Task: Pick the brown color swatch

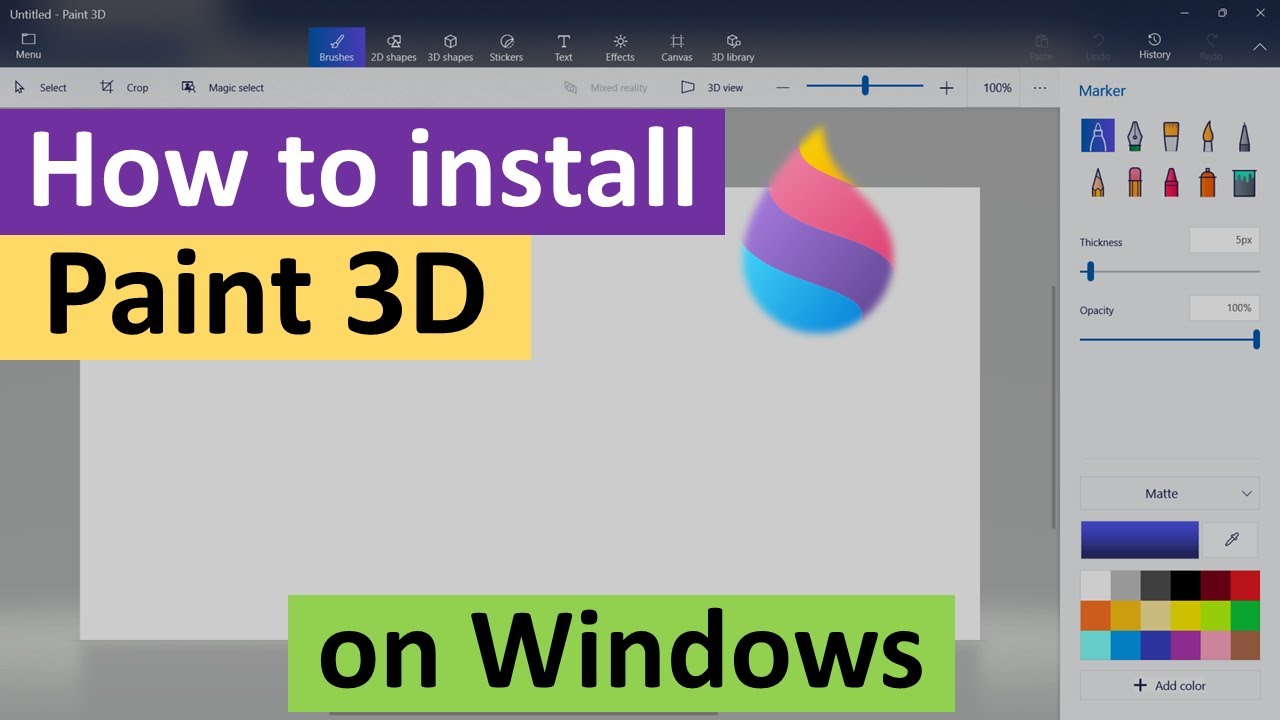Action: click(1245, 645)
